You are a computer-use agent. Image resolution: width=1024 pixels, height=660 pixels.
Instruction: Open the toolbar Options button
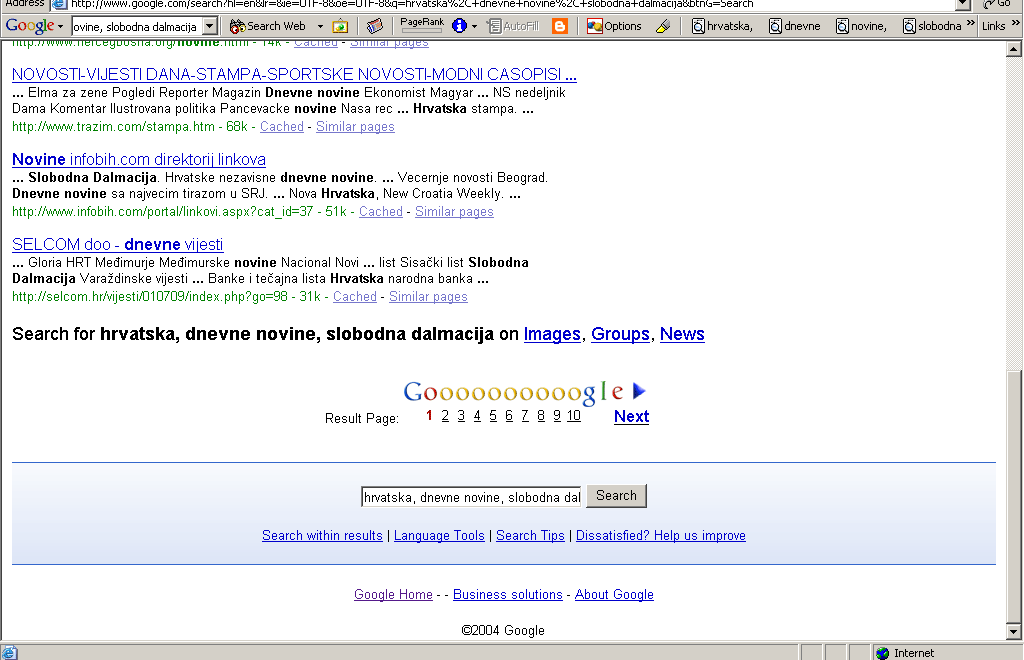(x=614, y=26)
